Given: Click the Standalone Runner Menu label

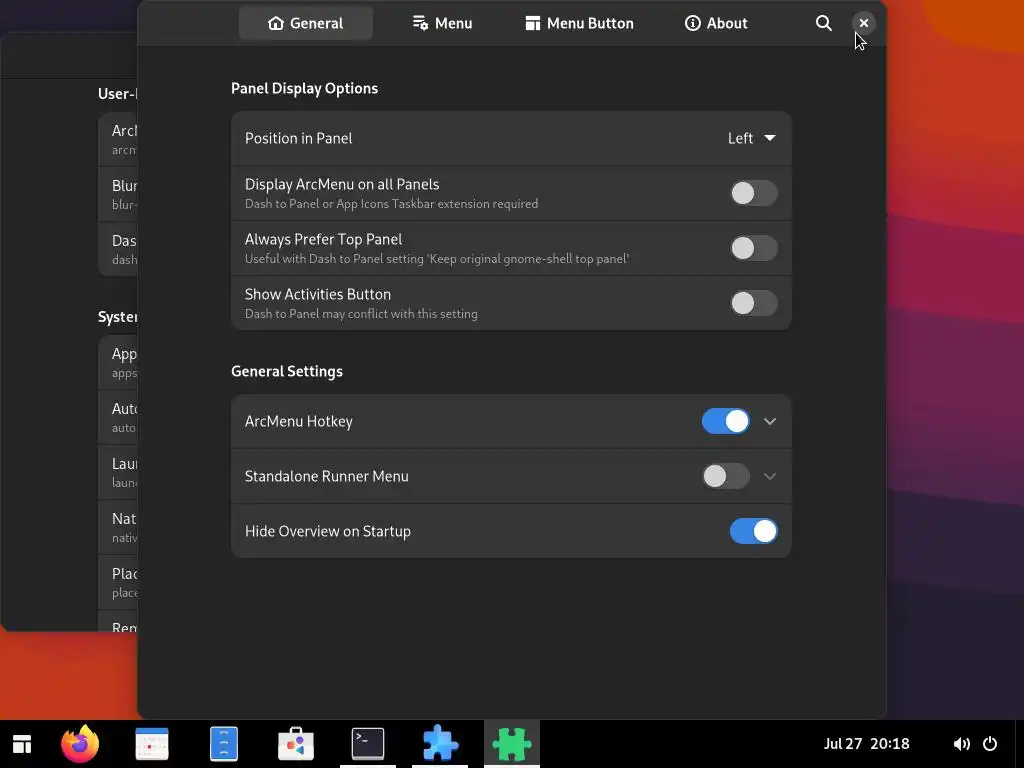Looking at the screenshot, I should point(327,477).
